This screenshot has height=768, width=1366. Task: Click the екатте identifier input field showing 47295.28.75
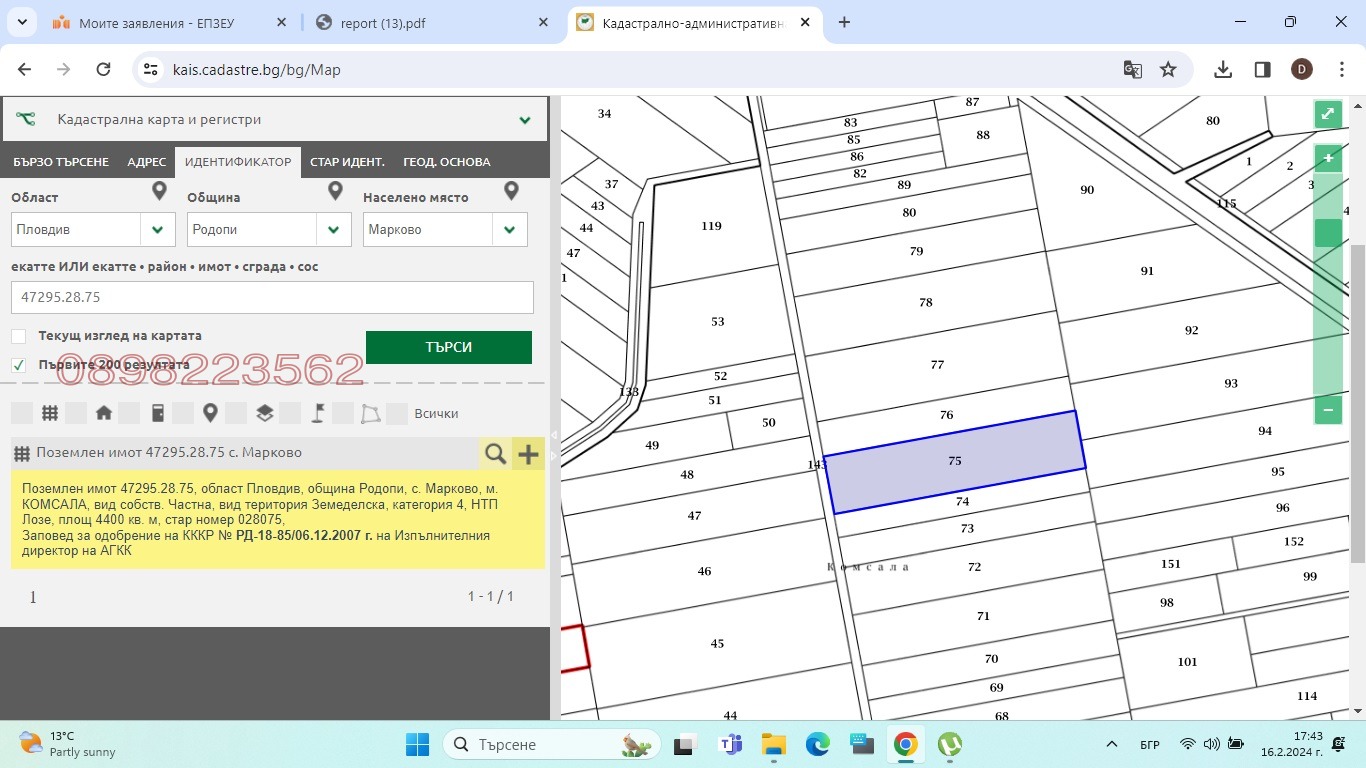[x=272, y=297]
